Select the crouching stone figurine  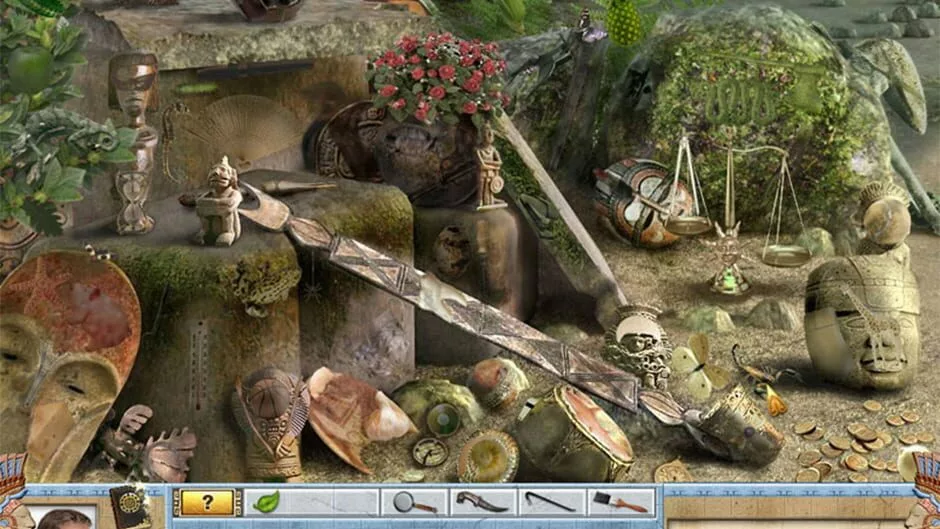pyautogui.click(x=218, y=203)
